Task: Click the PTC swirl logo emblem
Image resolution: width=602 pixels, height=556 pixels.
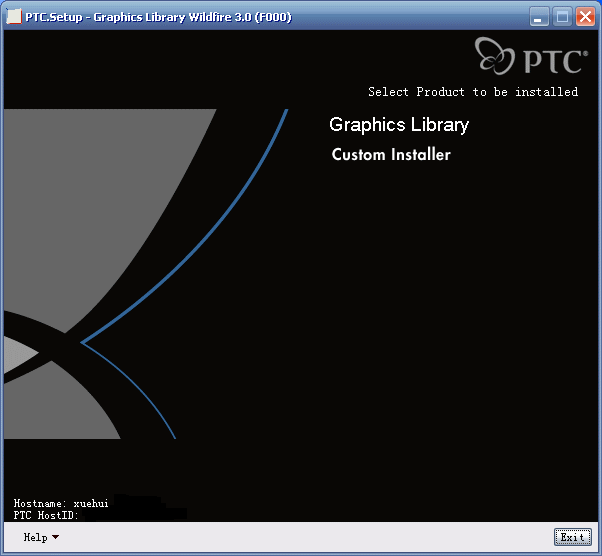Action: coord(496,56)
